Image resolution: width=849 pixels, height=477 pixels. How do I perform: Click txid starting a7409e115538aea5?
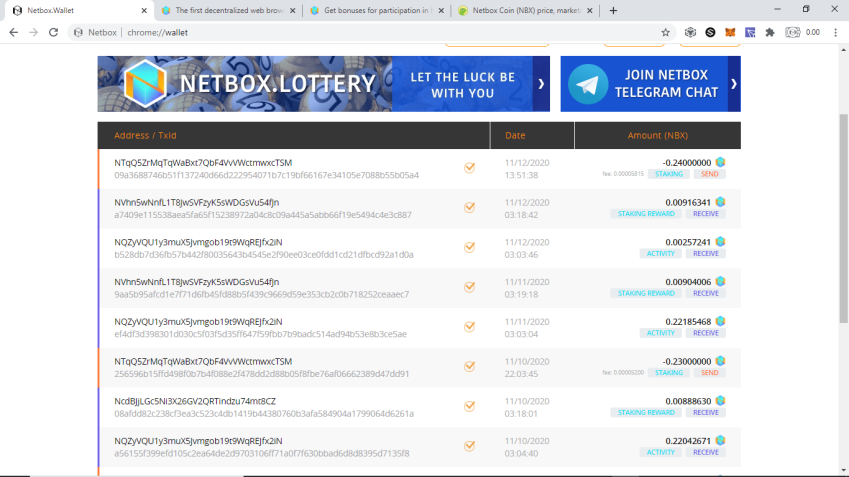tap(263, 215)
